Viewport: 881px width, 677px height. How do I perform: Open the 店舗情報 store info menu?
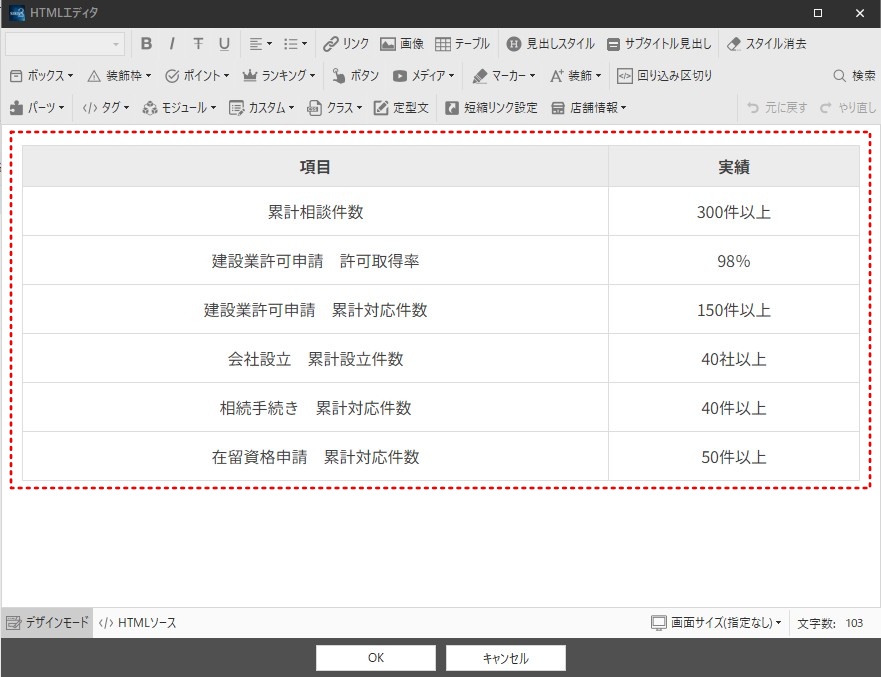[588, 107]
